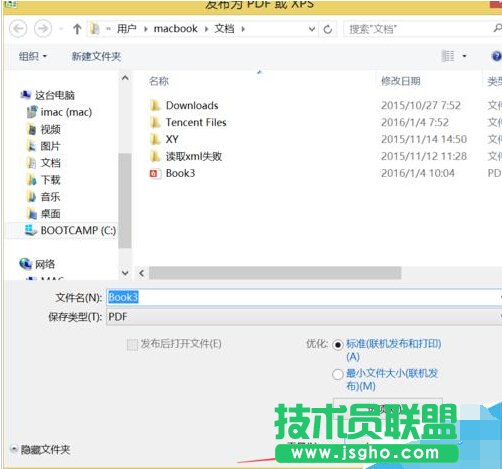Viewport: 502px width, 469px height.
Task: Click 文档 in the address path
Action: point(224,29)
